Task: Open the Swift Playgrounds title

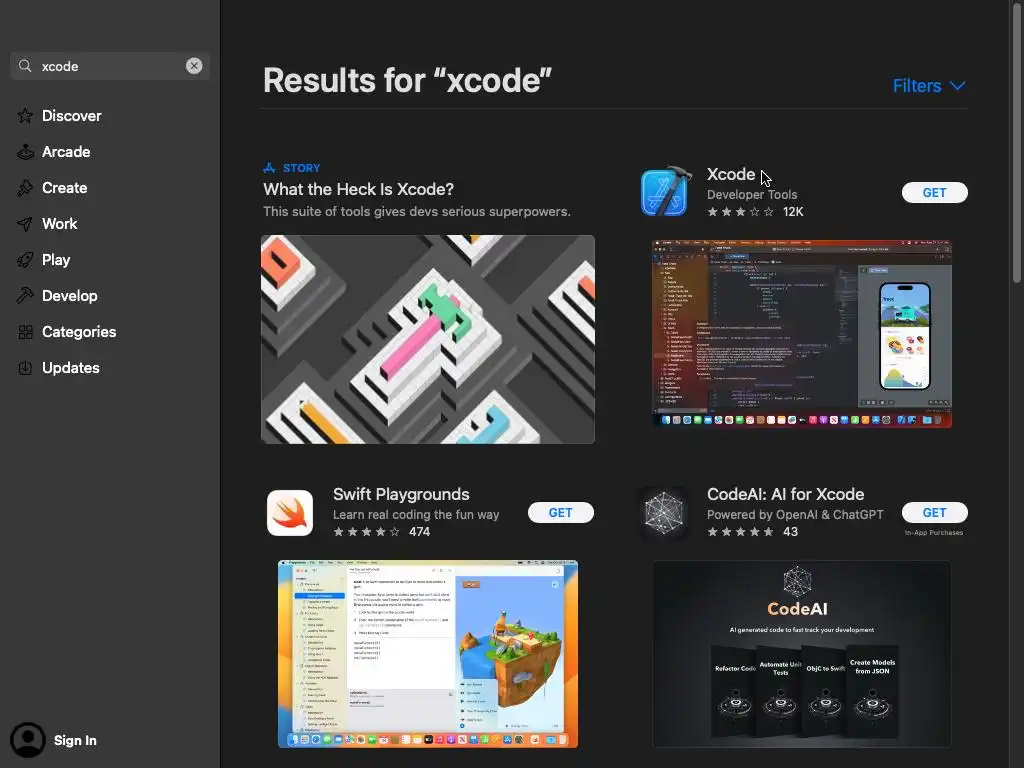Action: coord(401,494)
